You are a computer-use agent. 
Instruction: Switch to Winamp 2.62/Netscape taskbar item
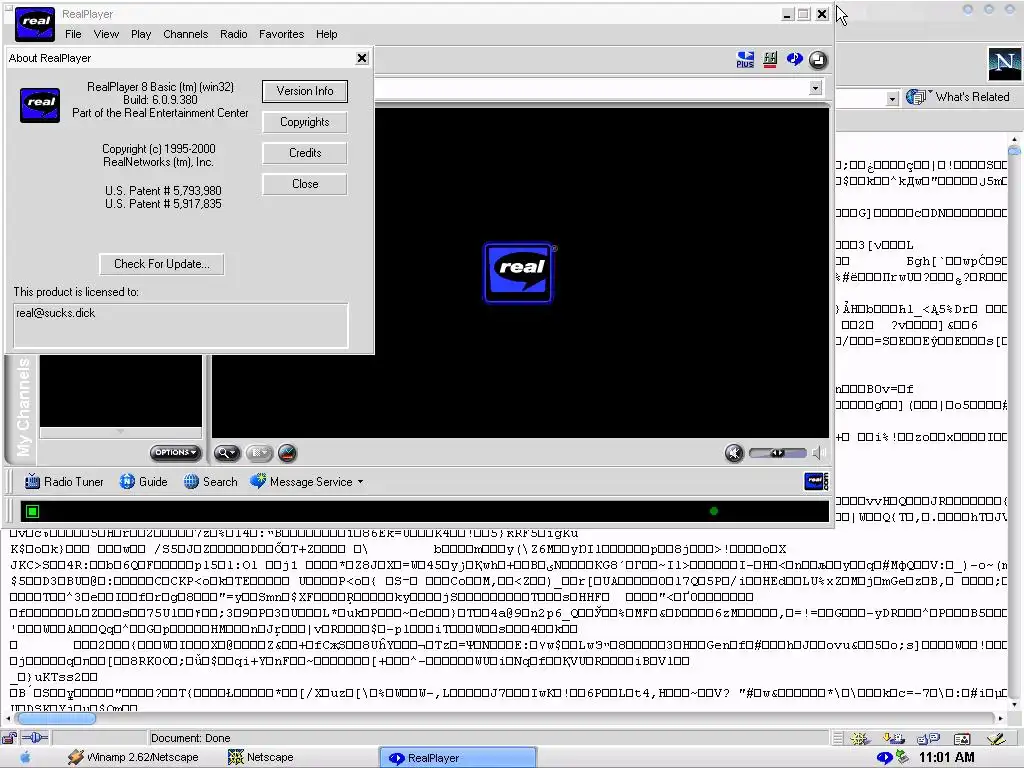click(x=134, y=758)
